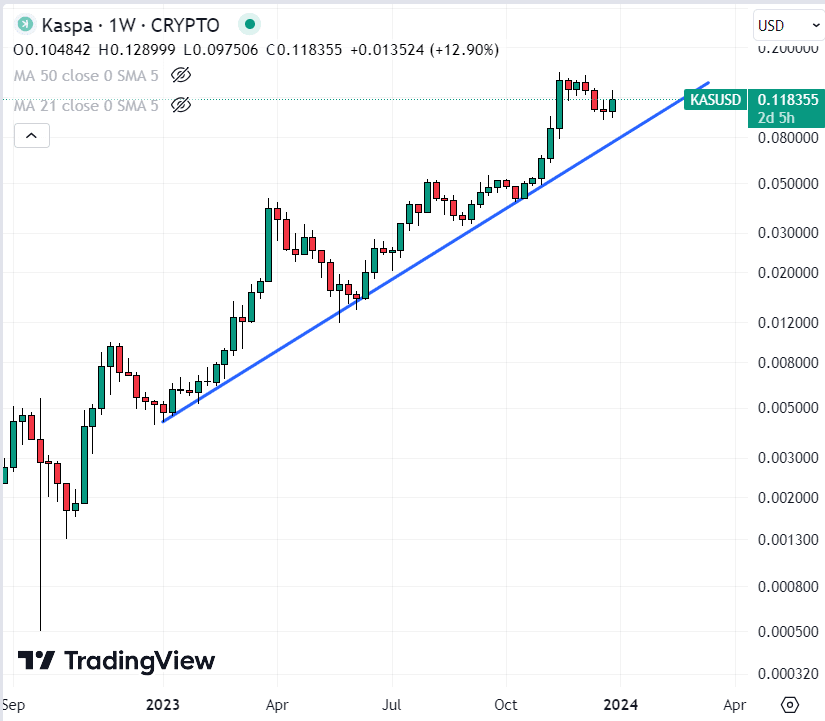Click the green data status dot
Screen dimensions: 825x721
click(248, 24)
